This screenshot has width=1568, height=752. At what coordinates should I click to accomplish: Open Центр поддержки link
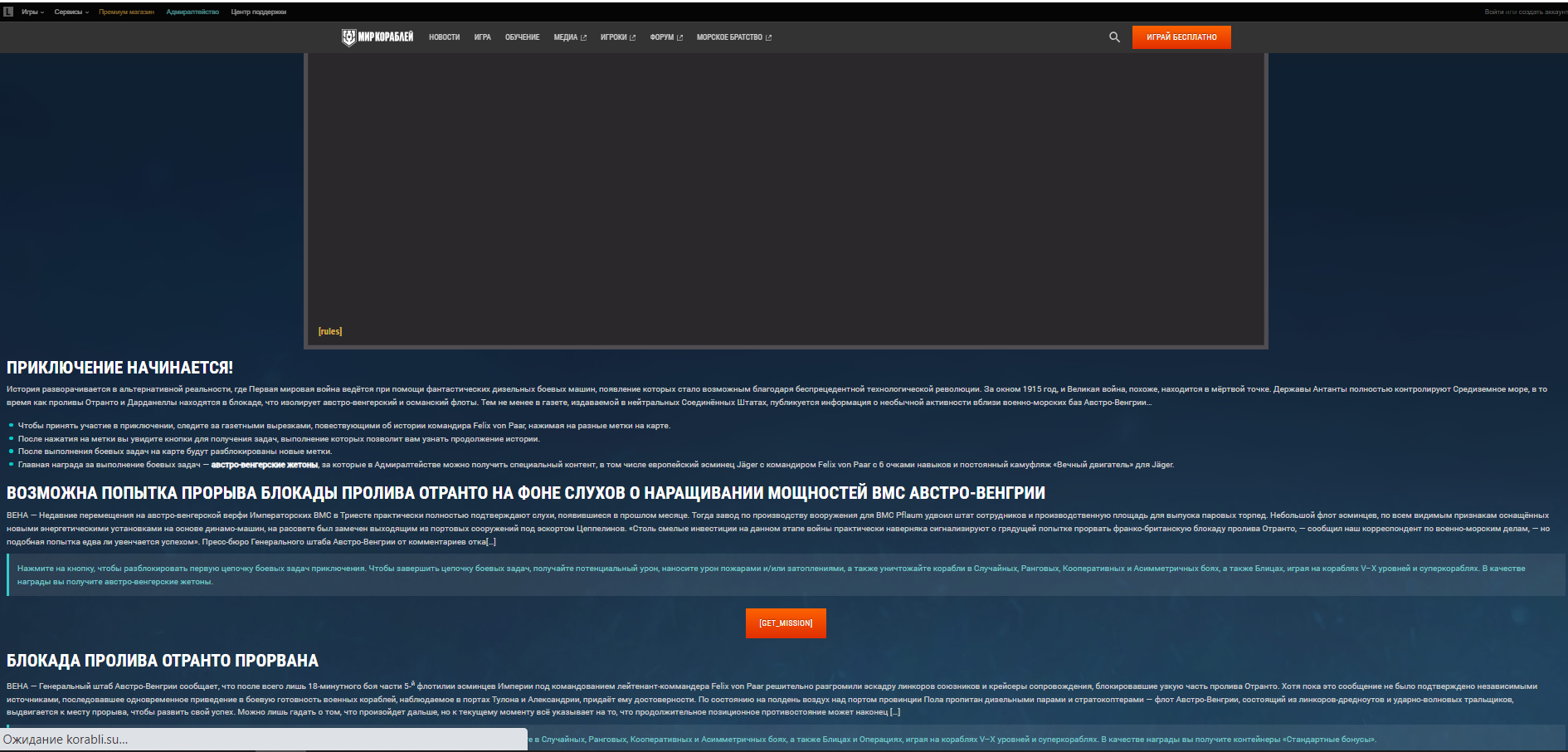coord(259,12)
